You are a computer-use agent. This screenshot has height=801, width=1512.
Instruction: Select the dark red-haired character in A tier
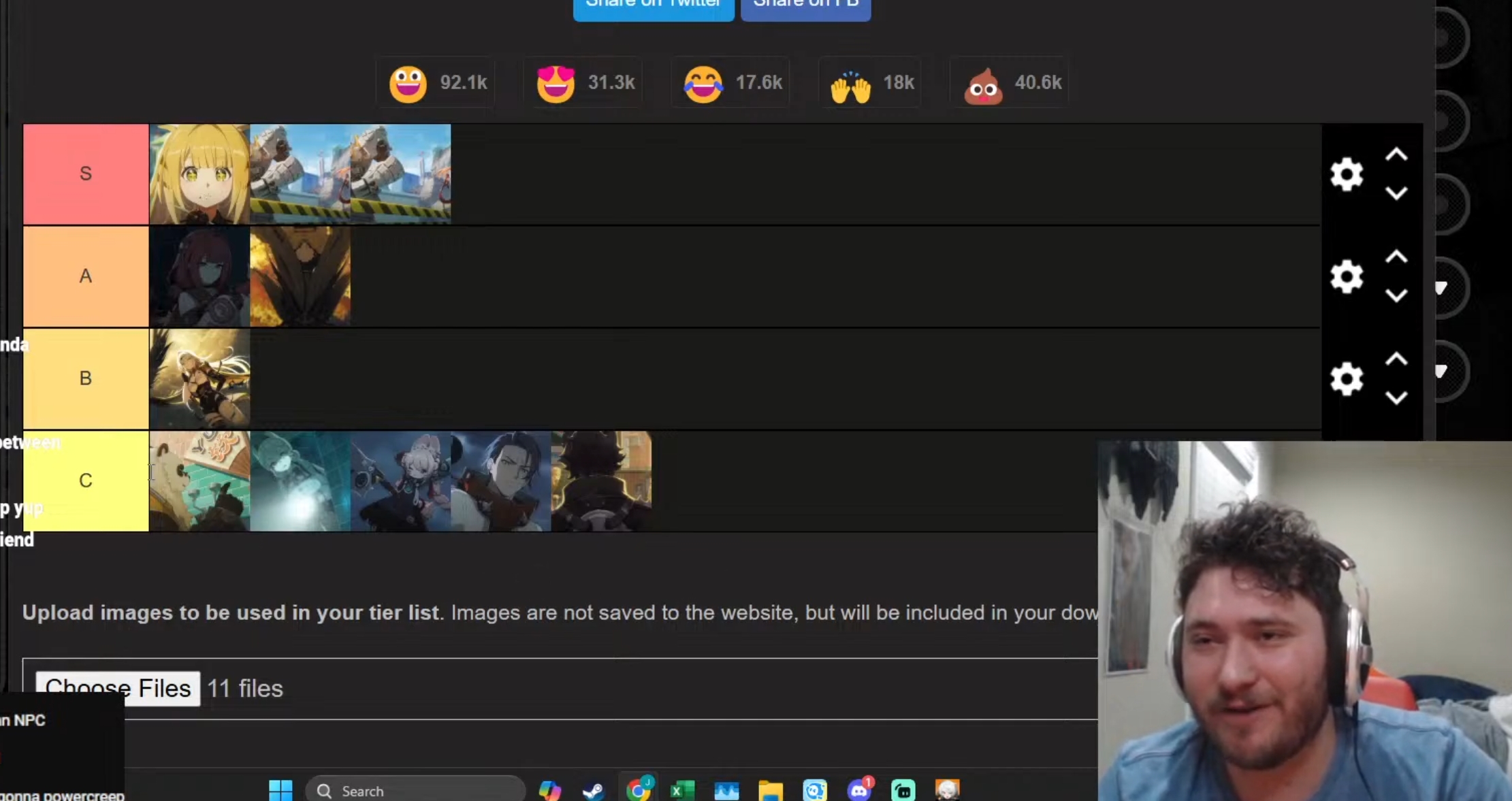pos(199,276)
